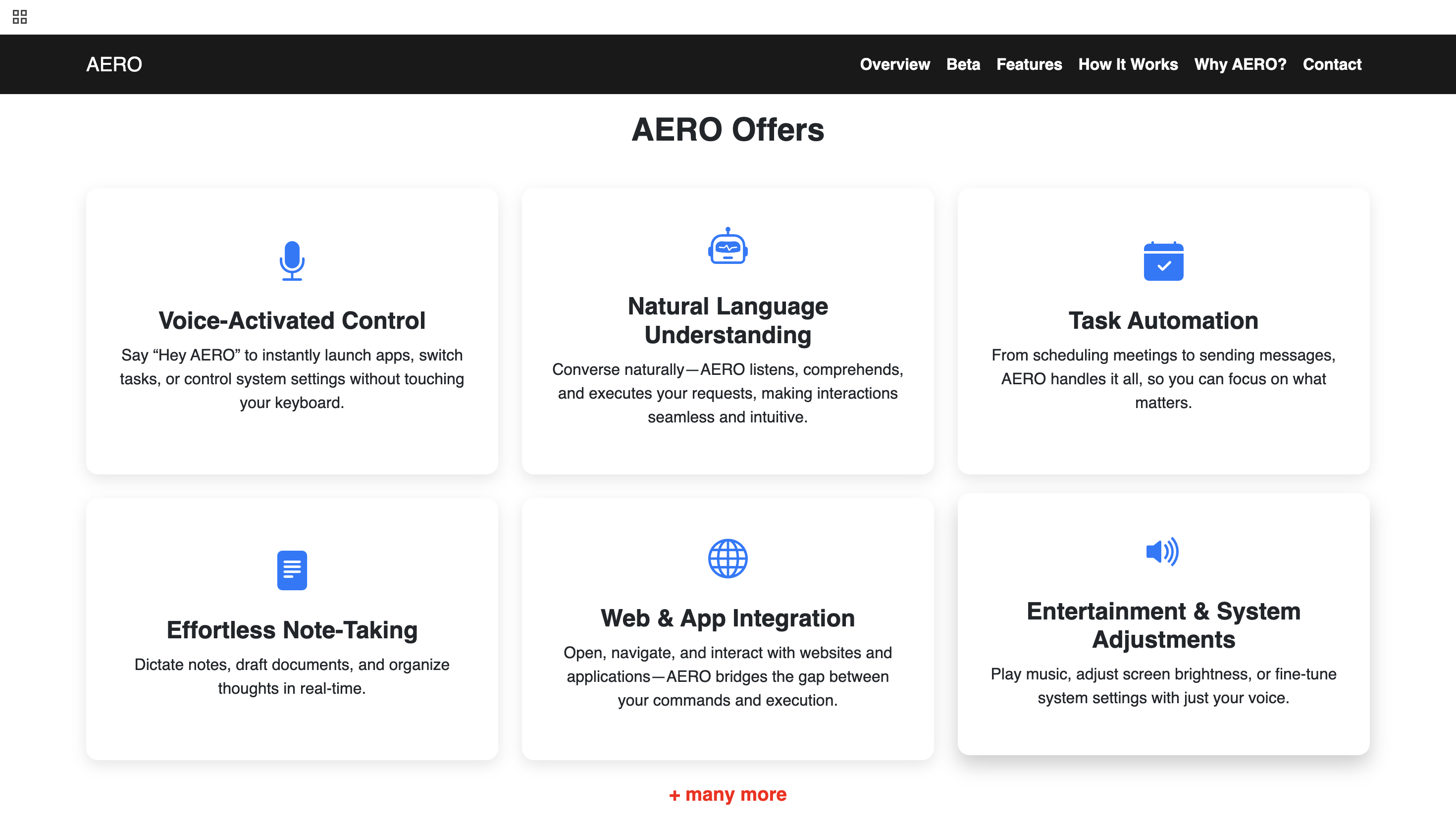Viewport: 1456px width, 825px height.
Task: Click the AERO Offers page heading
Action: 728,130
